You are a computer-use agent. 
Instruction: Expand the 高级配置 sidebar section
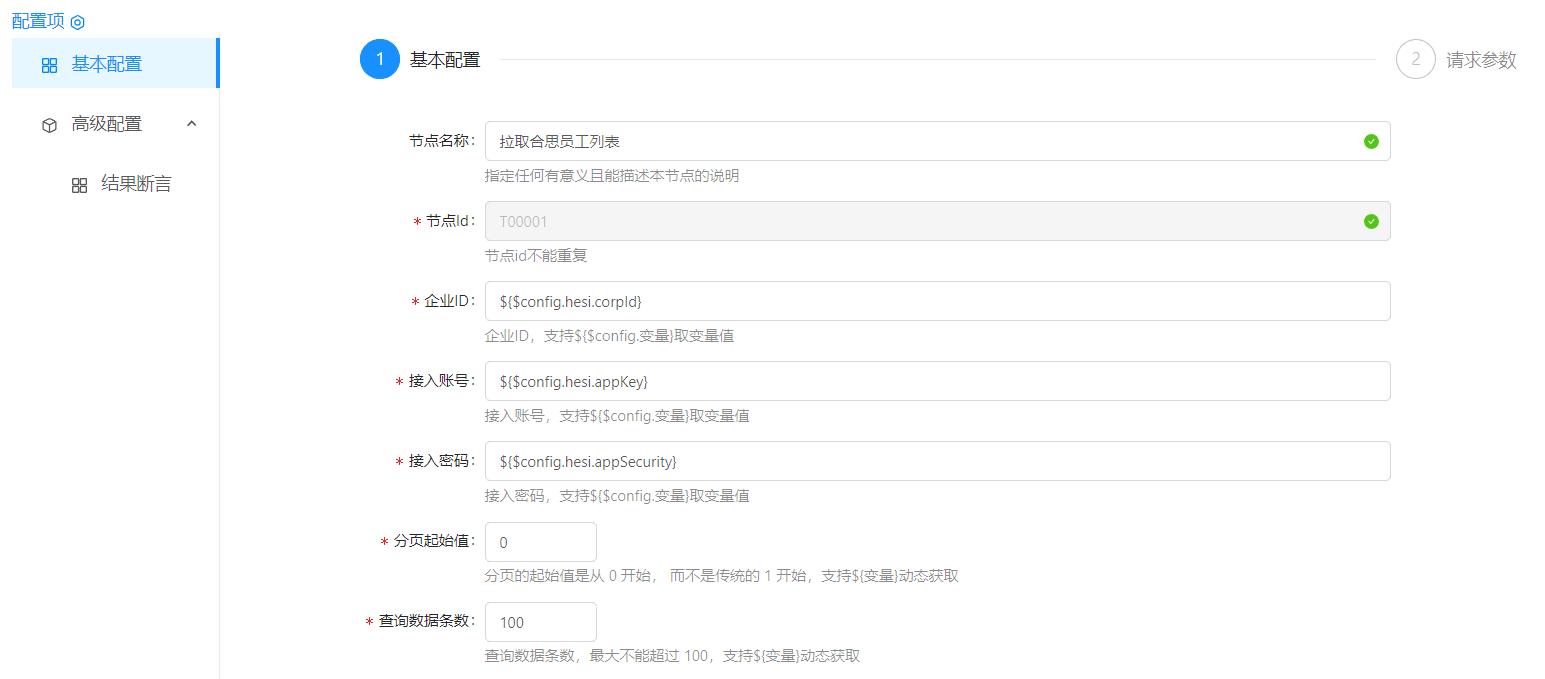coord(107,124)
